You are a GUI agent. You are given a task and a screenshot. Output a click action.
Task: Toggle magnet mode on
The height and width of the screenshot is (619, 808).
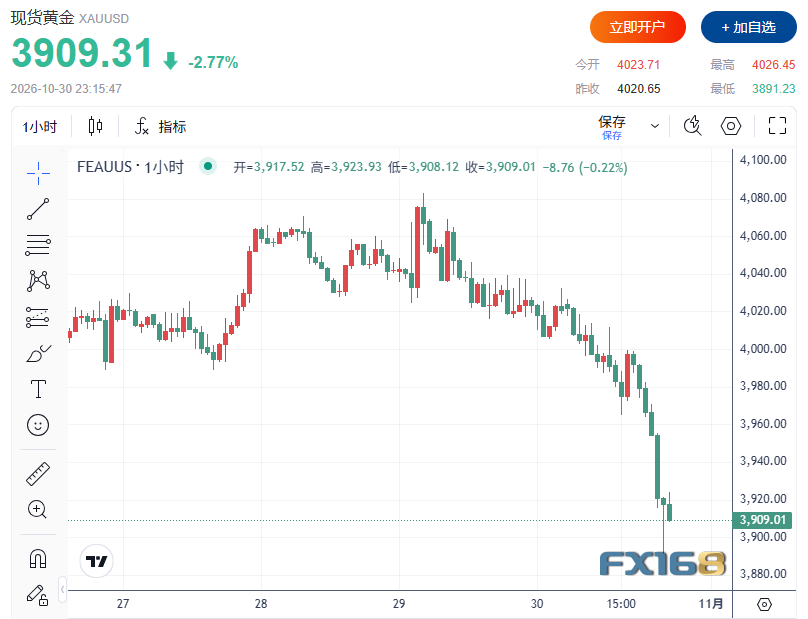38,559
